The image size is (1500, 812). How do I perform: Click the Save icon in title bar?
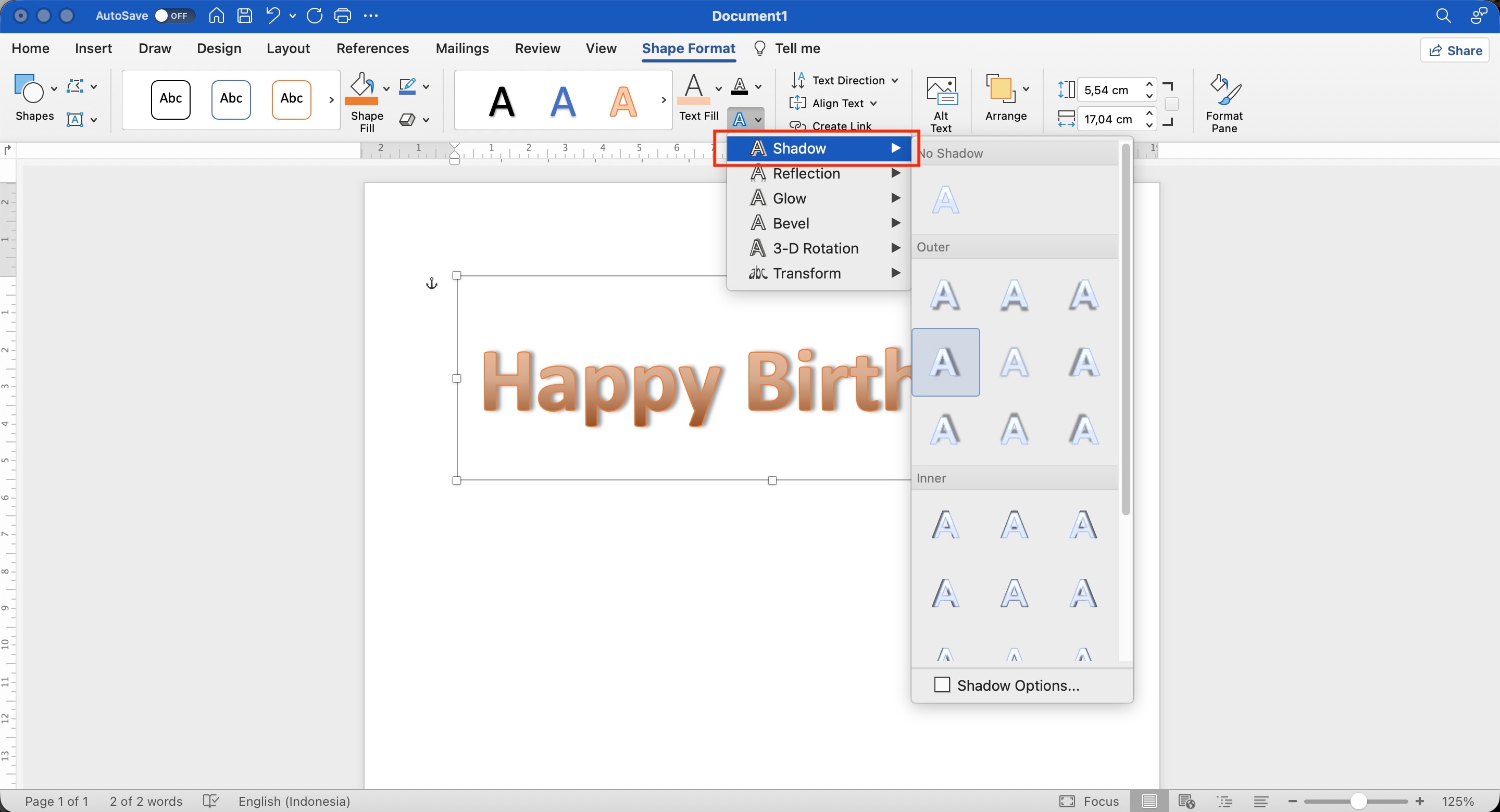[x=245, y=16]
